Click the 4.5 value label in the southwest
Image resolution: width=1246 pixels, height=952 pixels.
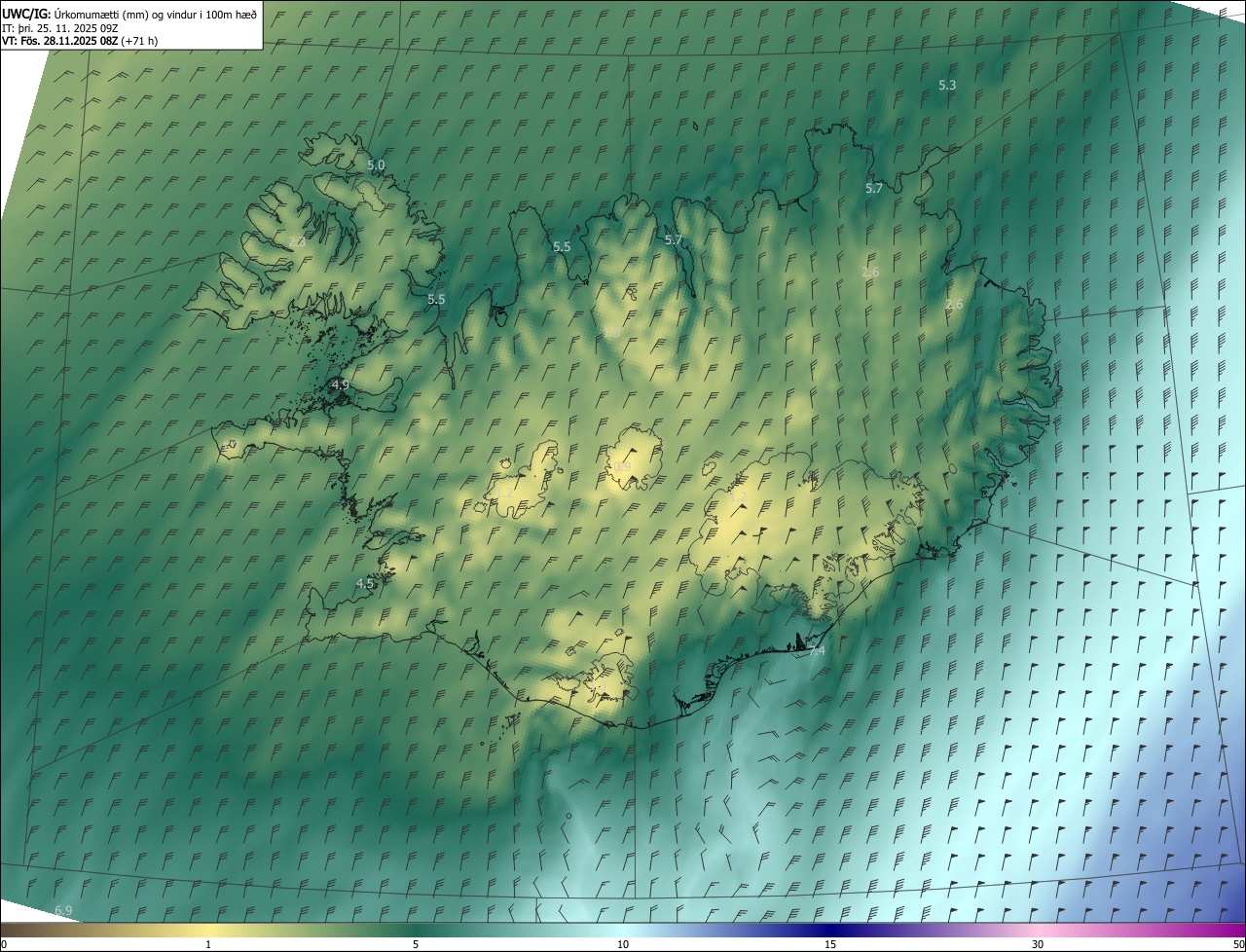tap(365, 584)
